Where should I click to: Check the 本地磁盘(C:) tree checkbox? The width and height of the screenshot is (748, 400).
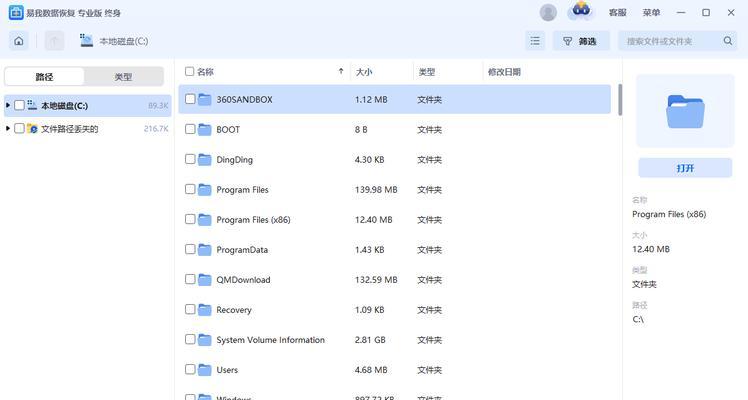19,105
